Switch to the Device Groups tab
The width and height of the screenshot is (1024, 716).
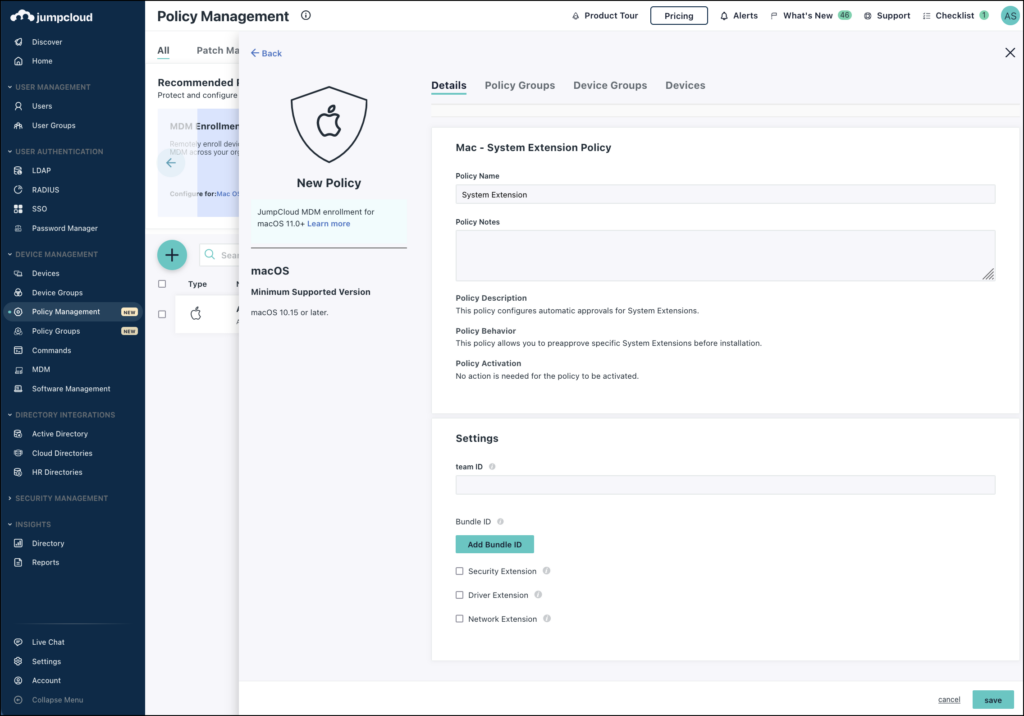[610, 86]
